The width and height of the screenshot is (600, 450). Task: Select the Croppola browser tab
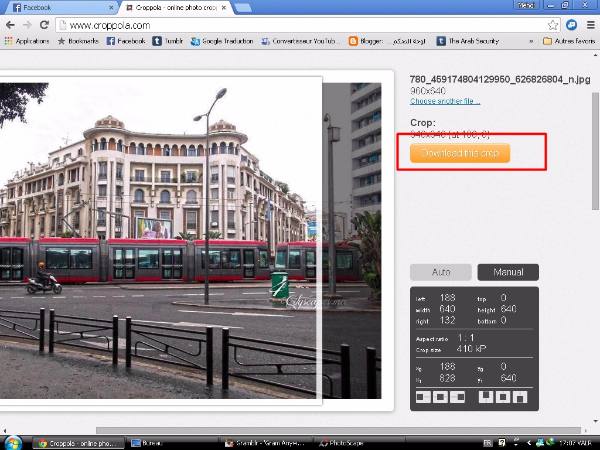pos(174,7)
